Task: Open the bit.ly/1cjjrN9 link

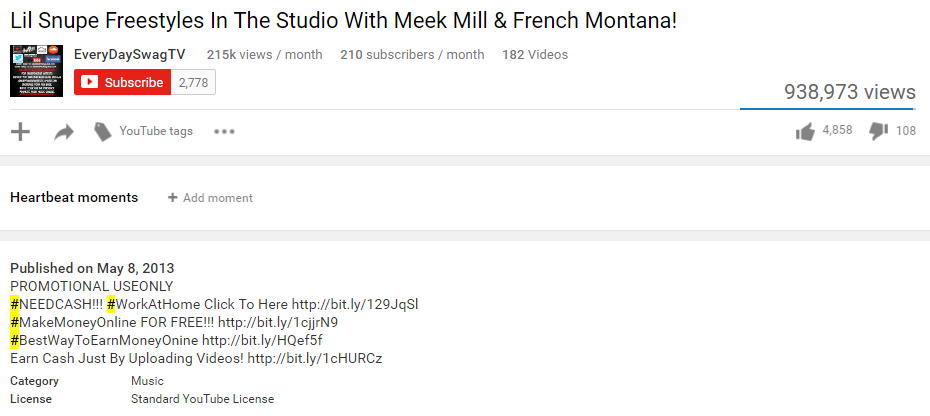Action: pyautogui.click(x=278, y=322)
